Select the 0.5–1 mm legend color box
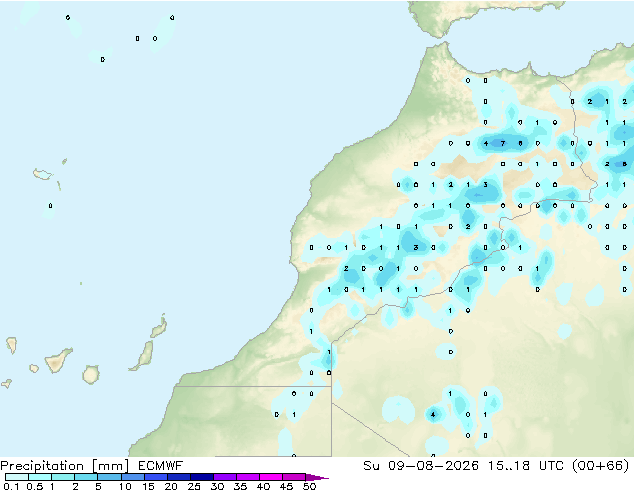 [40, 477]
